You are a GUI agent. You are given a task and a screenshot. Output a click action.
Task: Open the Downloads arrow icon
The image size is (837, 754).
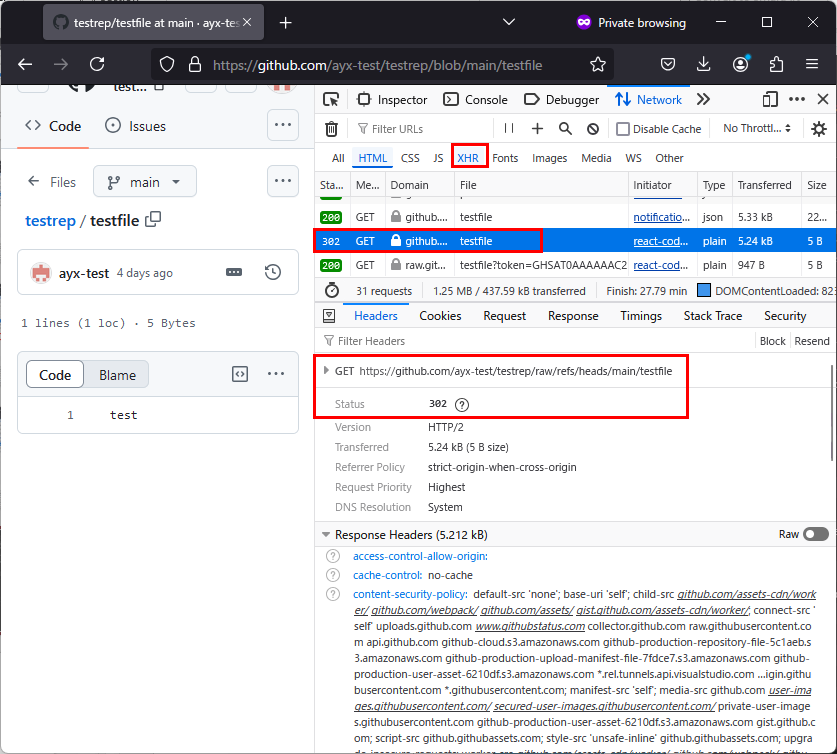point(704,65)
